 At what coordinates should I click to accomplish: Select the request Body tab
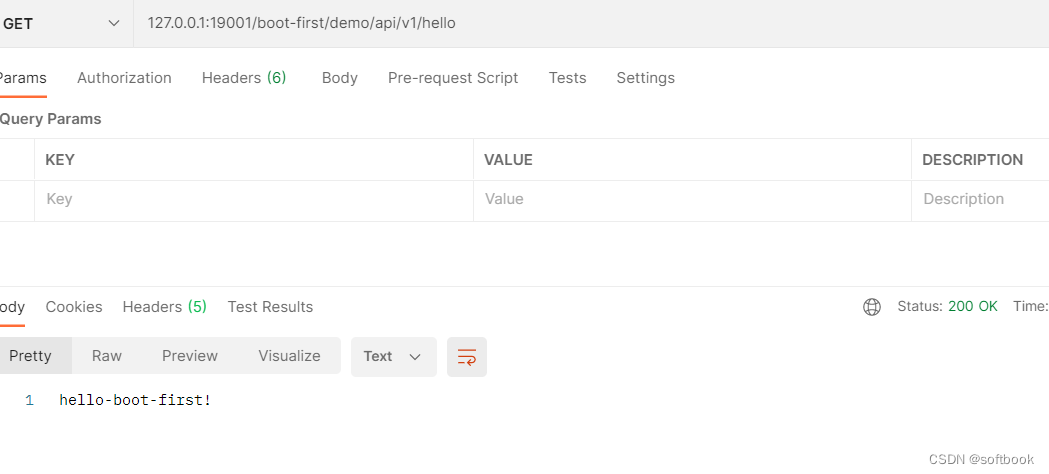tap(340, 78)
